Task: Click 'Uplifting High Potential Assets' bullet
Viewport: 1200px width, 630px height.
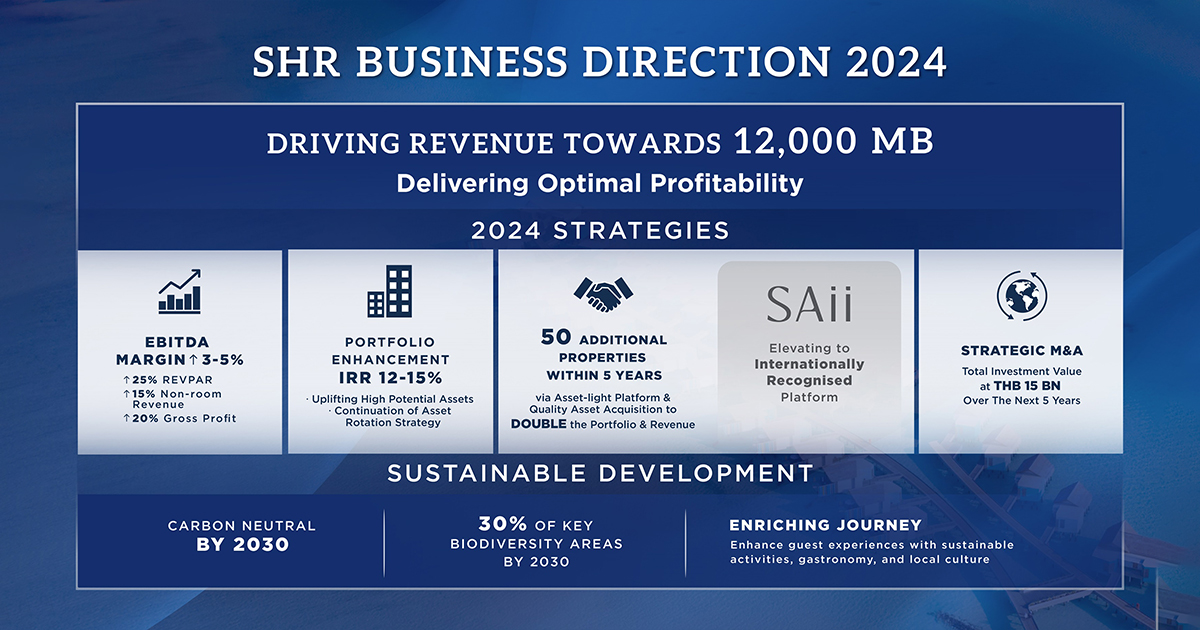Action: pyautogui.click(x=390, y=399)
